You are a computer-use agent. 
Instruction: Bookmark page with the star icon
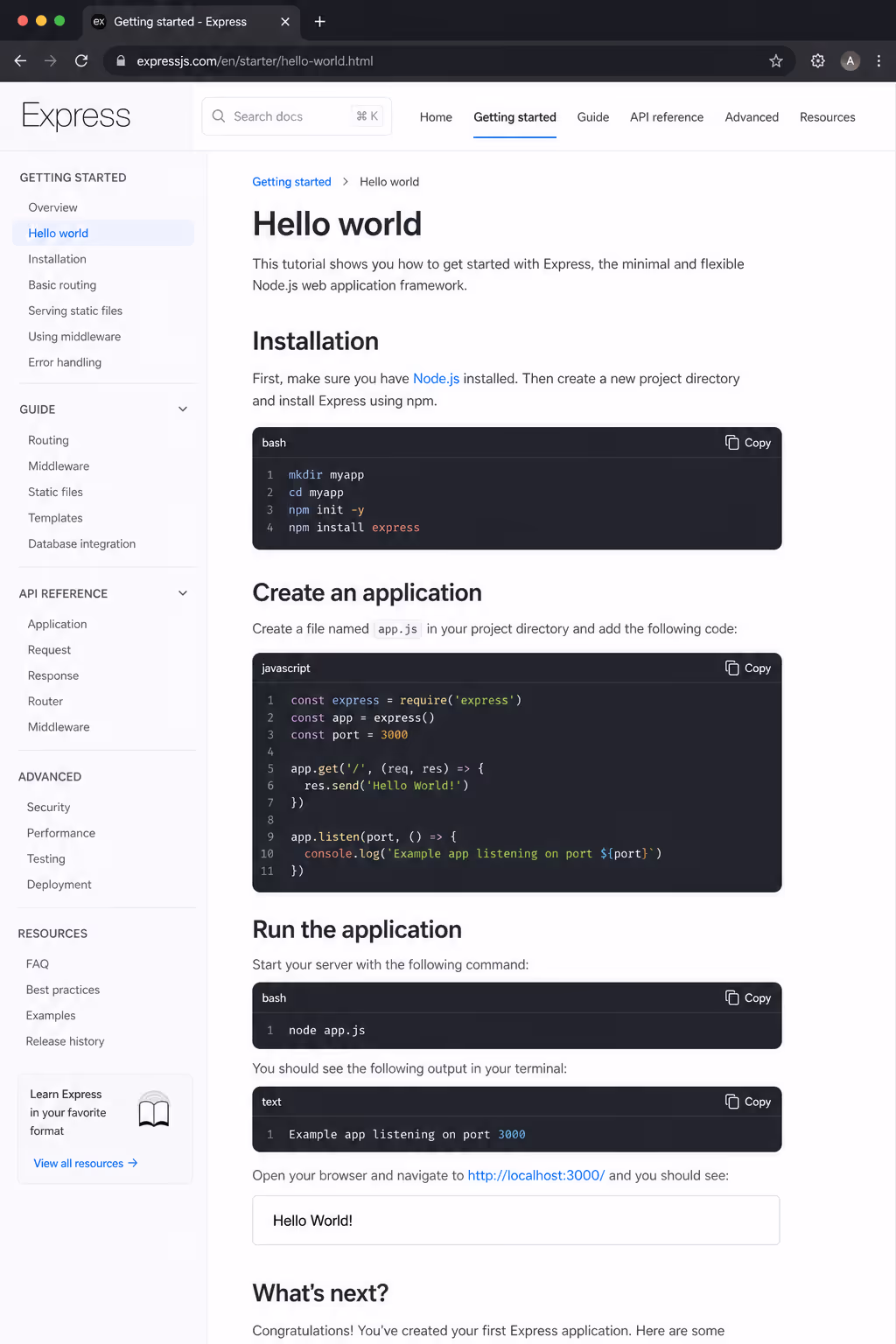(x=776, y=60)
